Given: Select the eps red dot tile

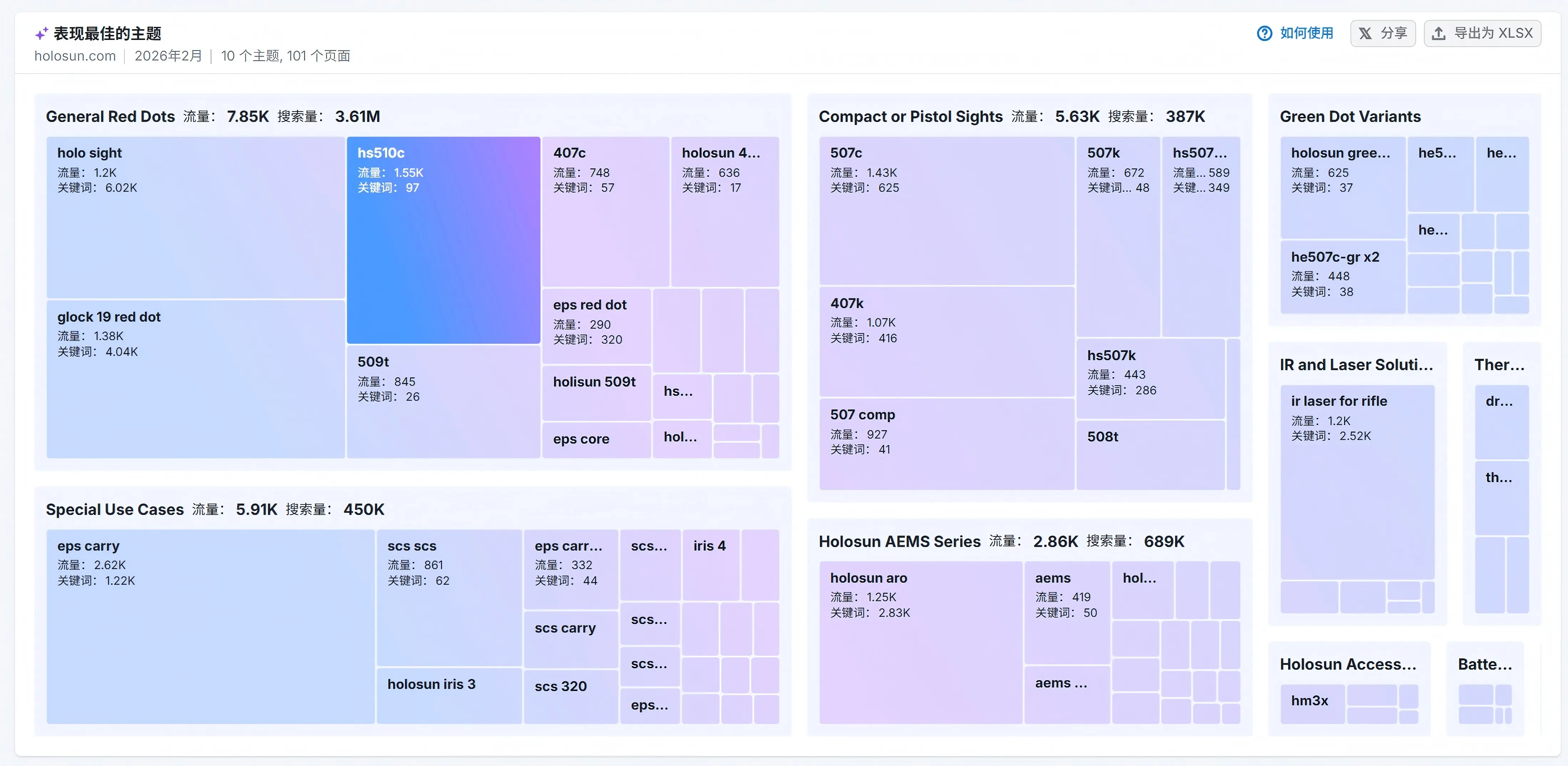Looking at the screenshot, I should point(596,326).
